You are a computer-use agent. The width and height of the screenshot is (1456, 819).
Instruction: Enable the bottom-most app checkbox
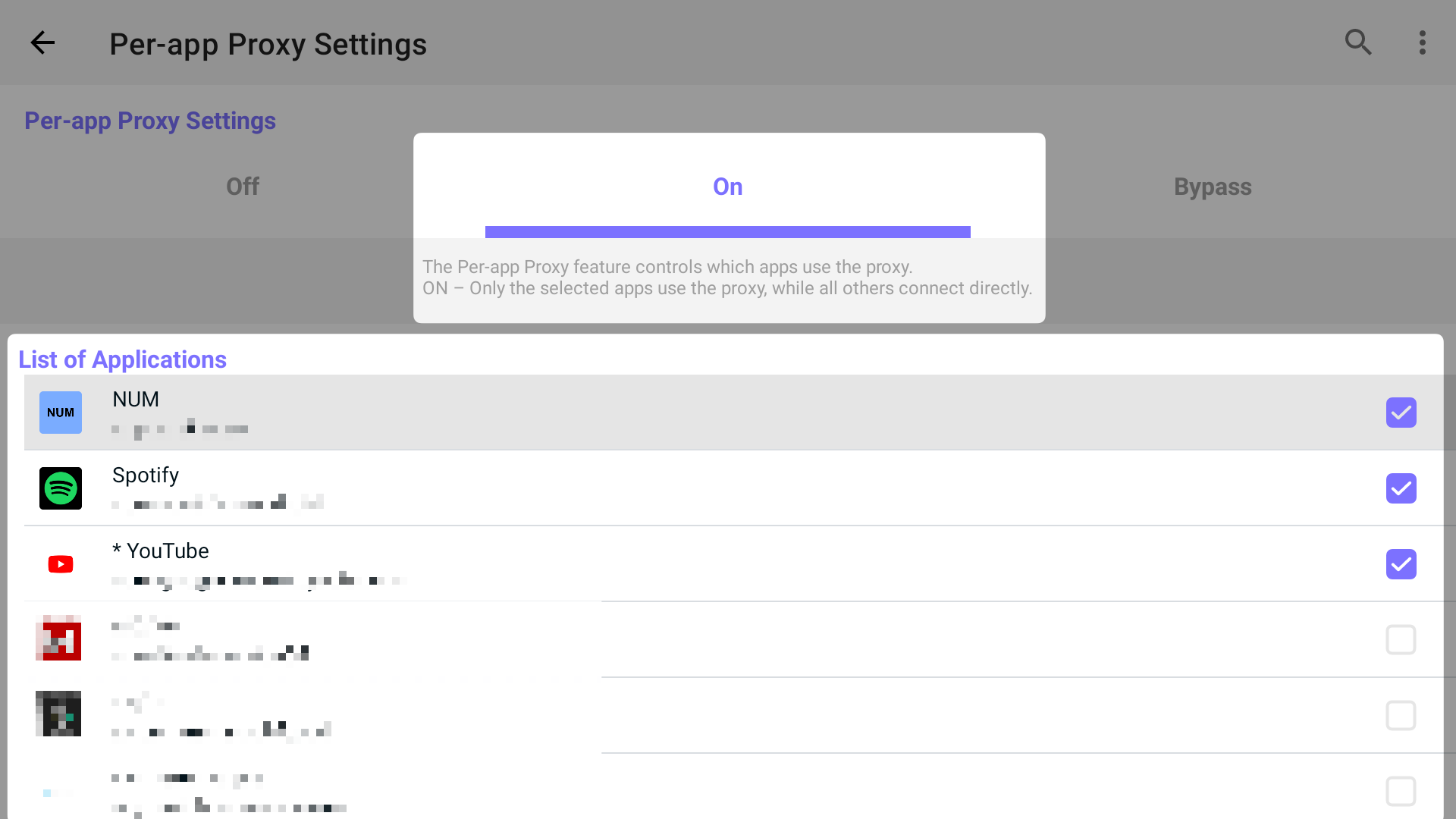[x=1401, y=791]
